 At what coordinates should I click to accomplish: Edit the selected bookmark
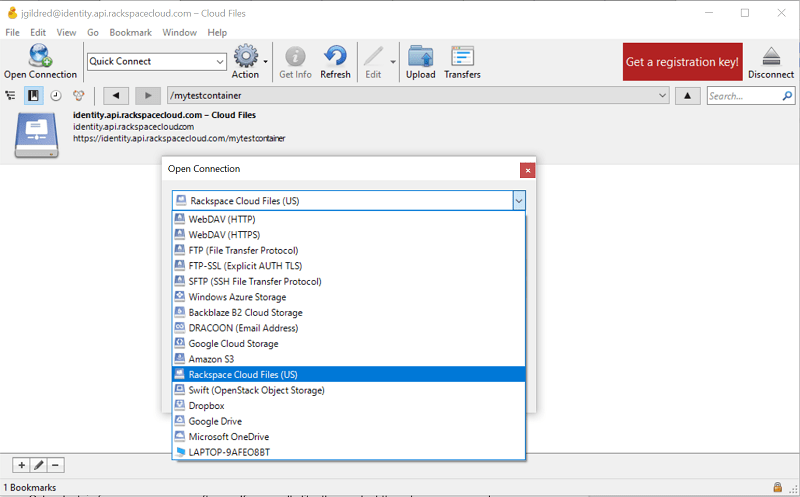(38, 465)
